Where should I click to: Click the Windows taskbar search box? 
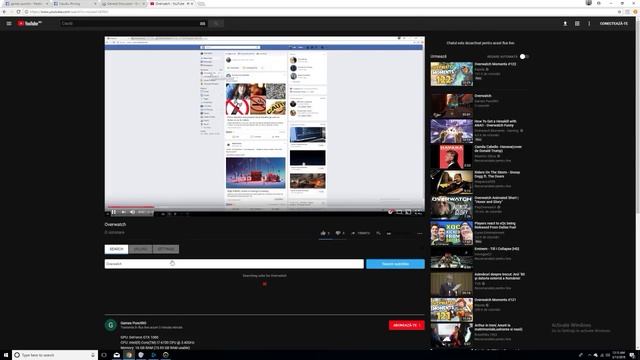point(55,355)
